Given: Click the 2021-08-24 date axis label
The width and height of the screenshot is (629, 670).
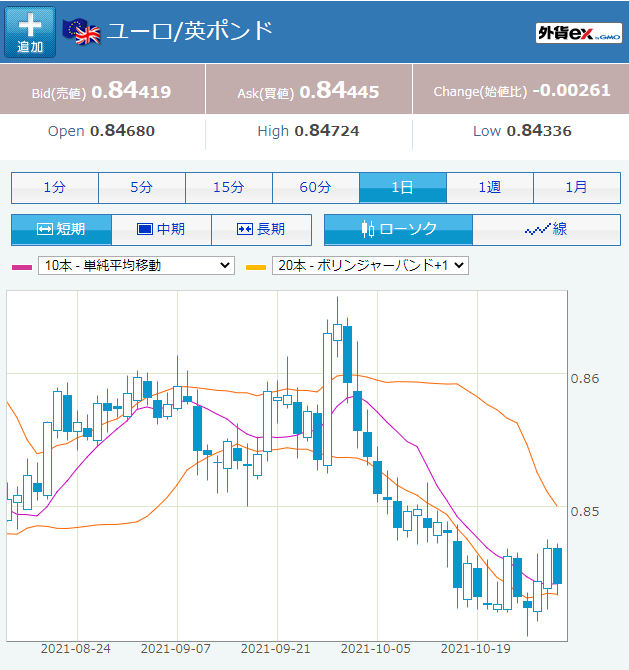Looking at the screenshot, I should coord(76,649).
